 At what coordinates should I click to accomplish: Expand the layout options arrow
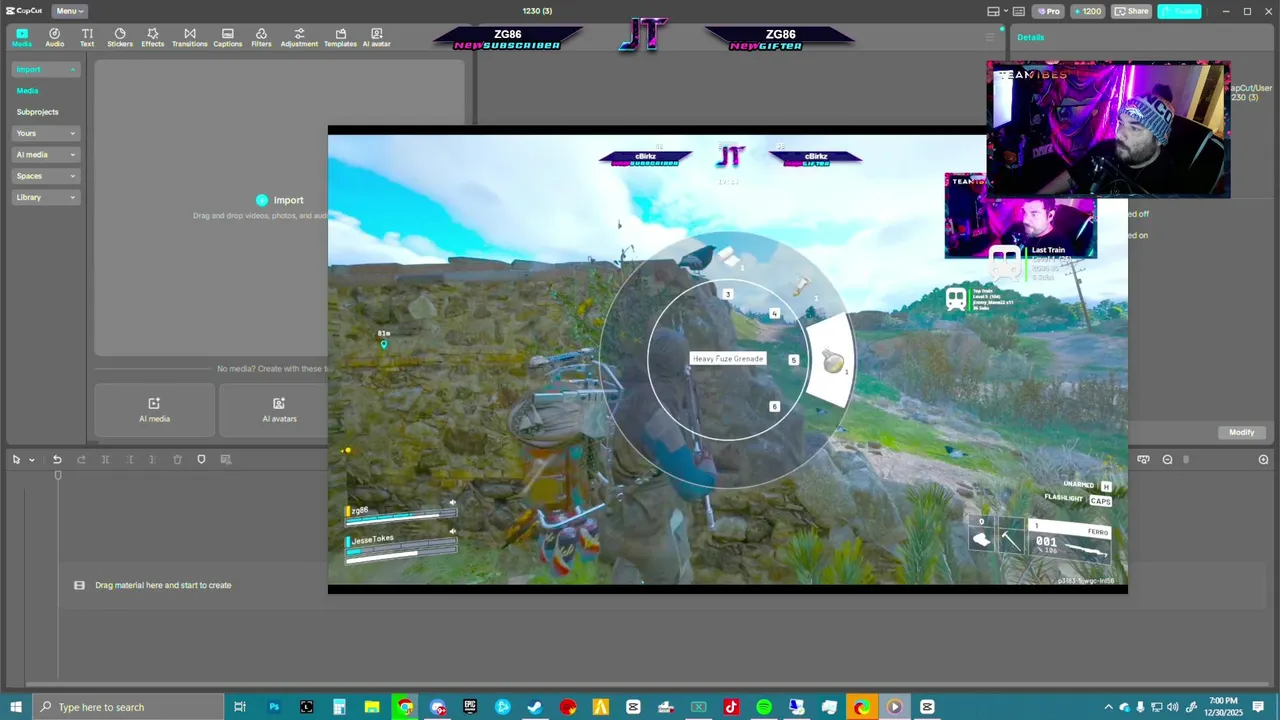[1005, 11]
